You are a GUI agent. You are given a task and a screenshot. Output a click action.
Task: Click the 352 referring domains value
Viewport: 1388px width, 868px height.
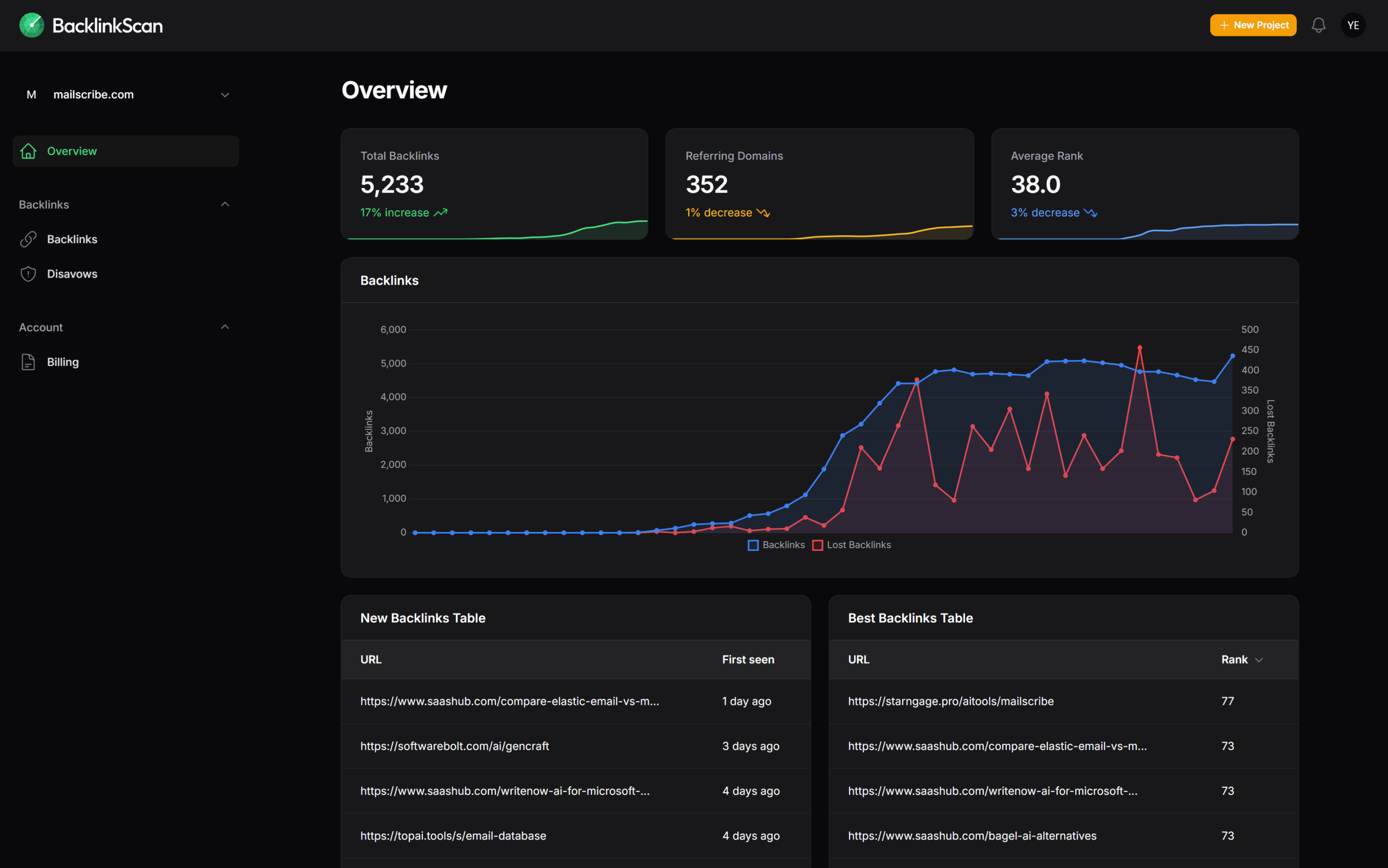pyautogui.click(x=706, y=185)
